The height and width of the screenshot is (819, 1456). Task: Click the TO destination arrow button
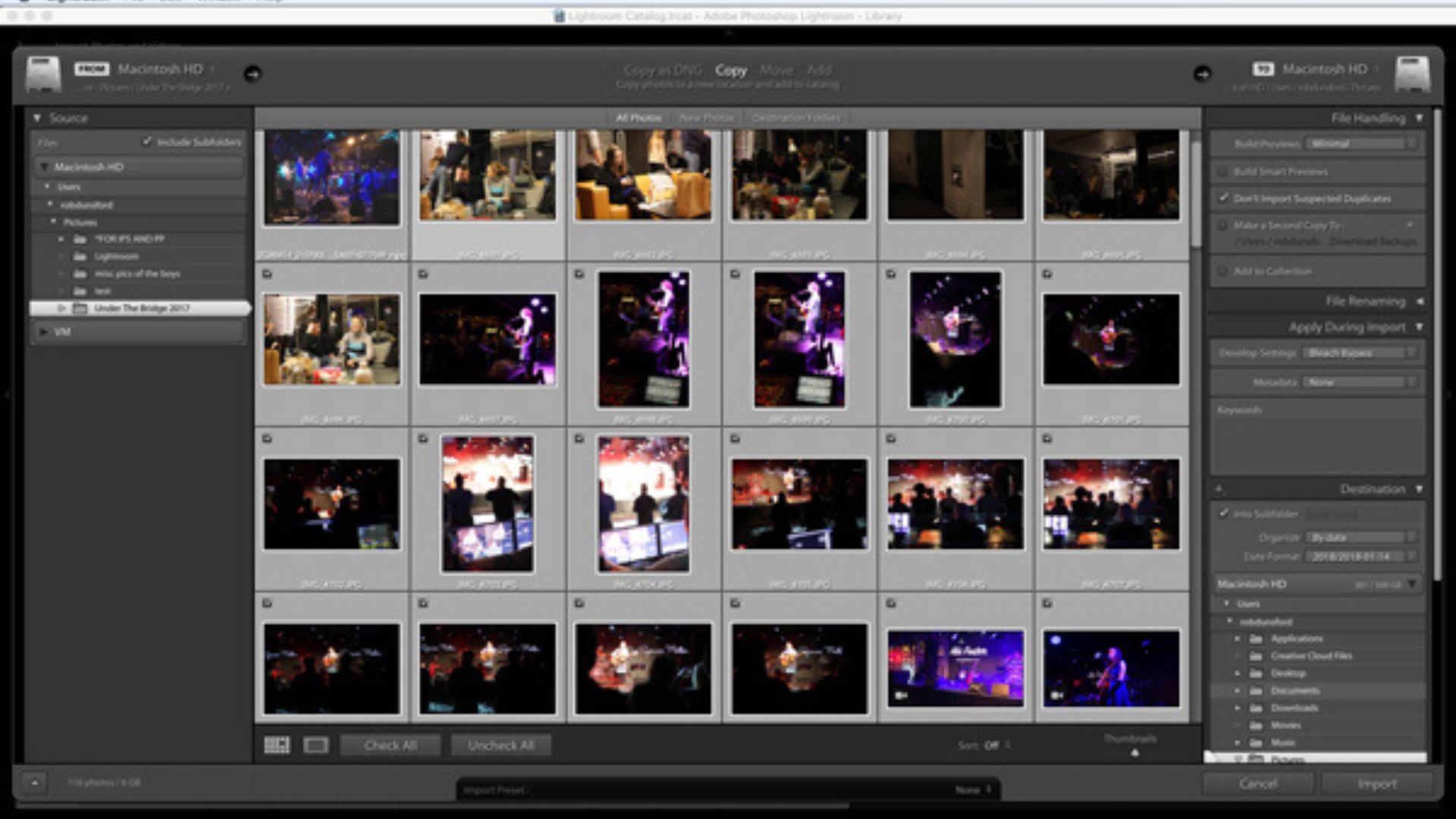click(x=1202, y=74)
